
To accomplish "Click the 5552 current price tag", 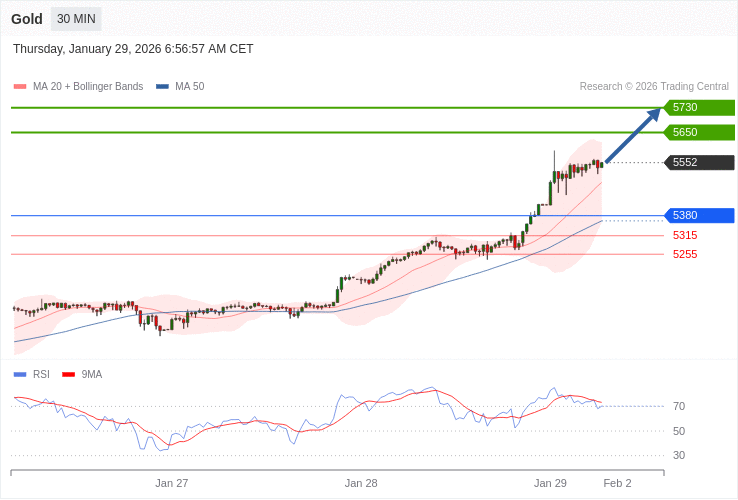I will click(699, 162).
